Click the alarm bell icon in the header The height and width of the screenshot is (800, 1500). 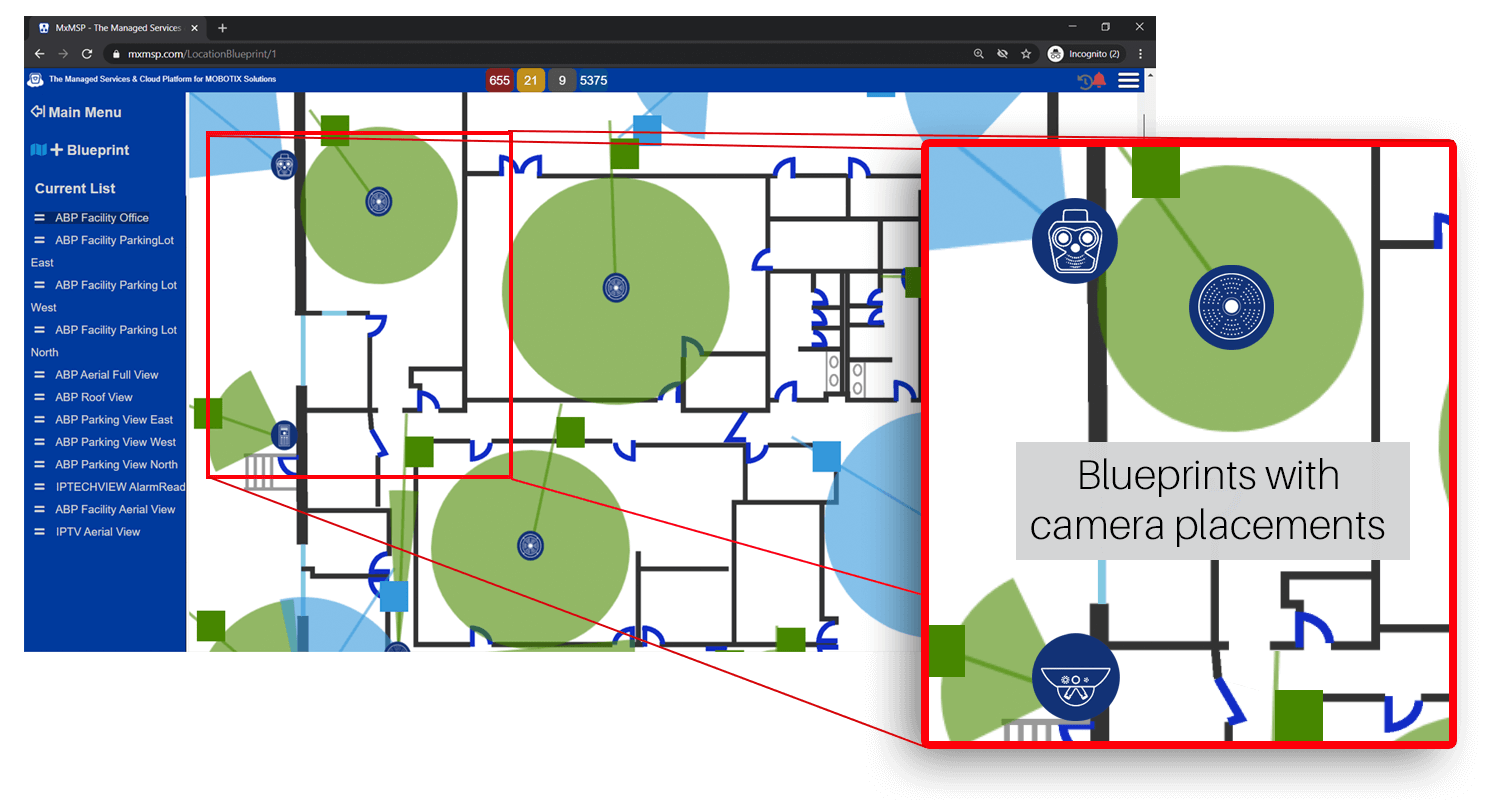1098,80
